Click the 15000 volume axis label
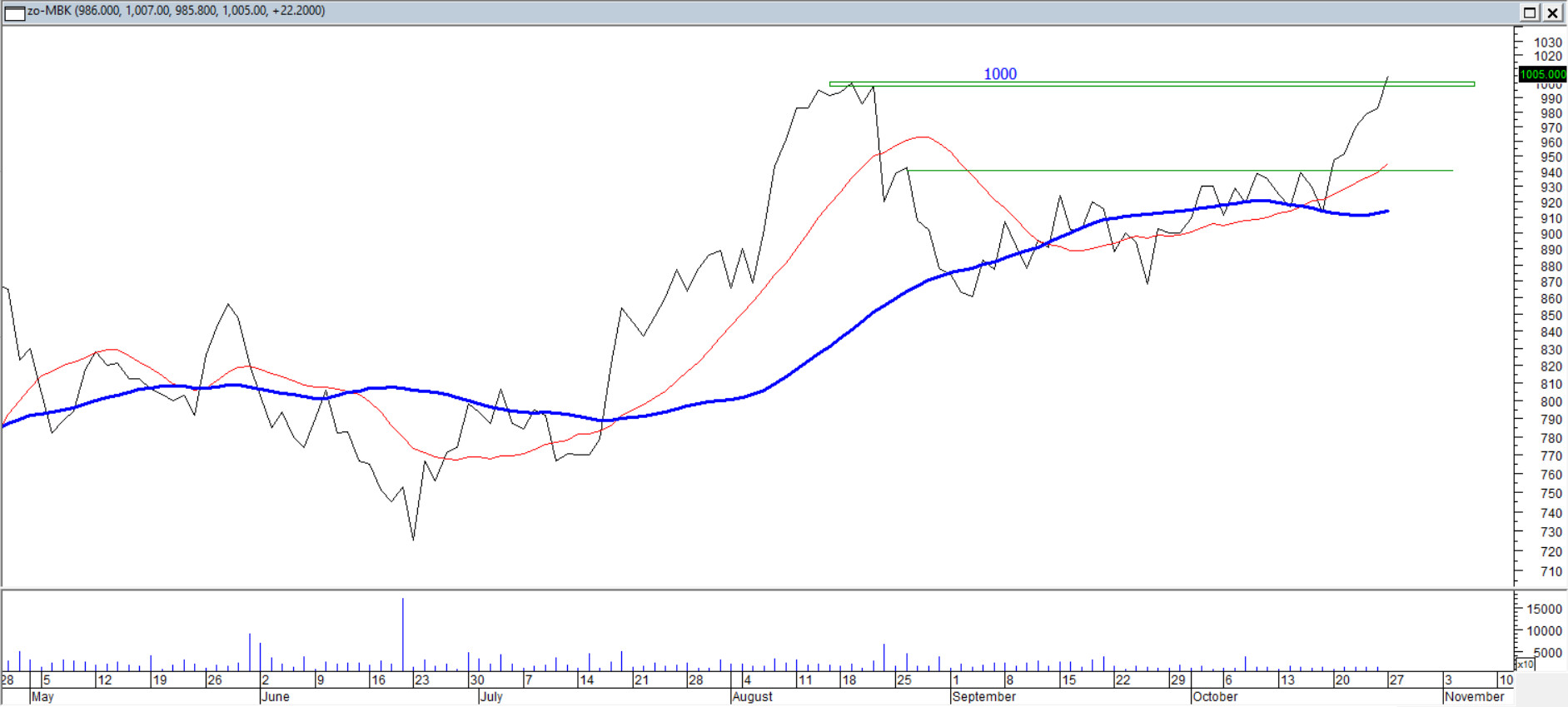Viewport: 1568px width, 707px height. pos(1544,609)
